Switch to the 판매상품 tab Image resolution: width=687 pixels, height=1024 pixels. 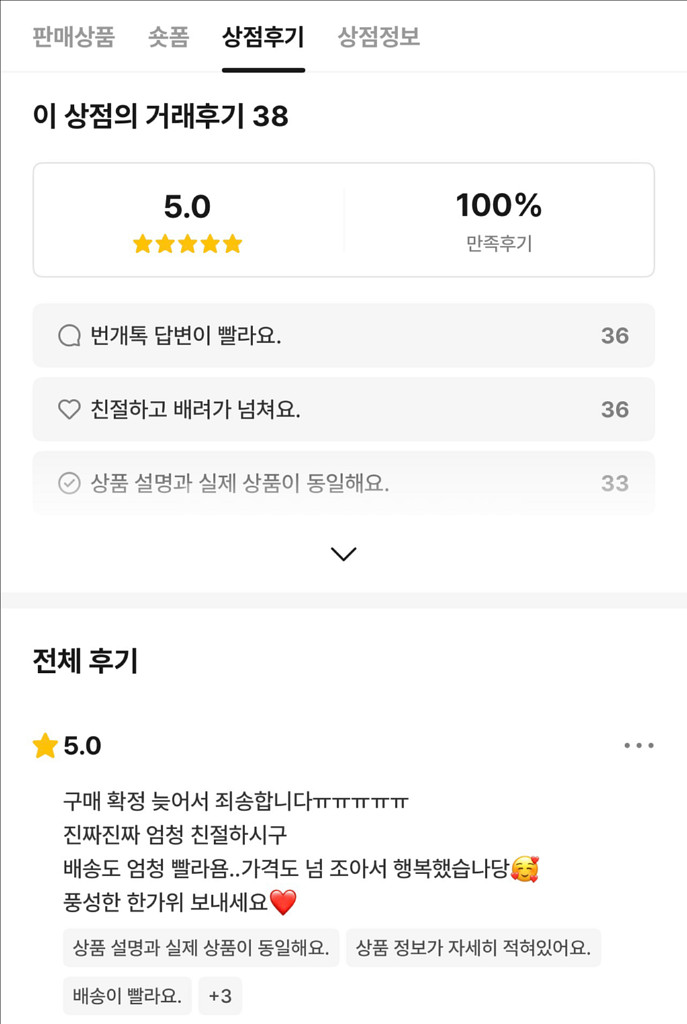[73, 37]
